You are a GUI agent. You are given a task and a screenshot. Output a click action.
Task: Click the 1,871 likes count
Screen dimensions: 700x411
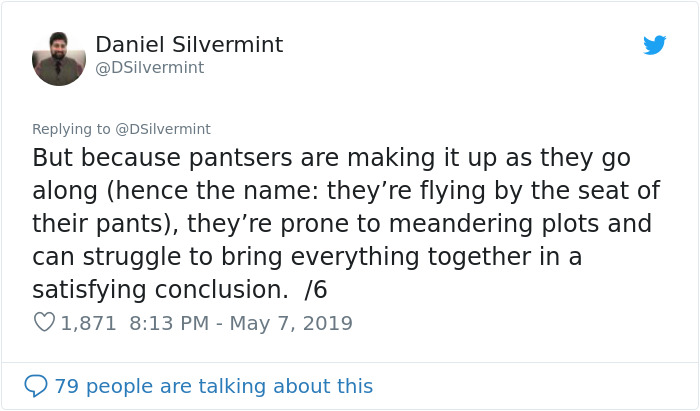click(x=88, y=323)
